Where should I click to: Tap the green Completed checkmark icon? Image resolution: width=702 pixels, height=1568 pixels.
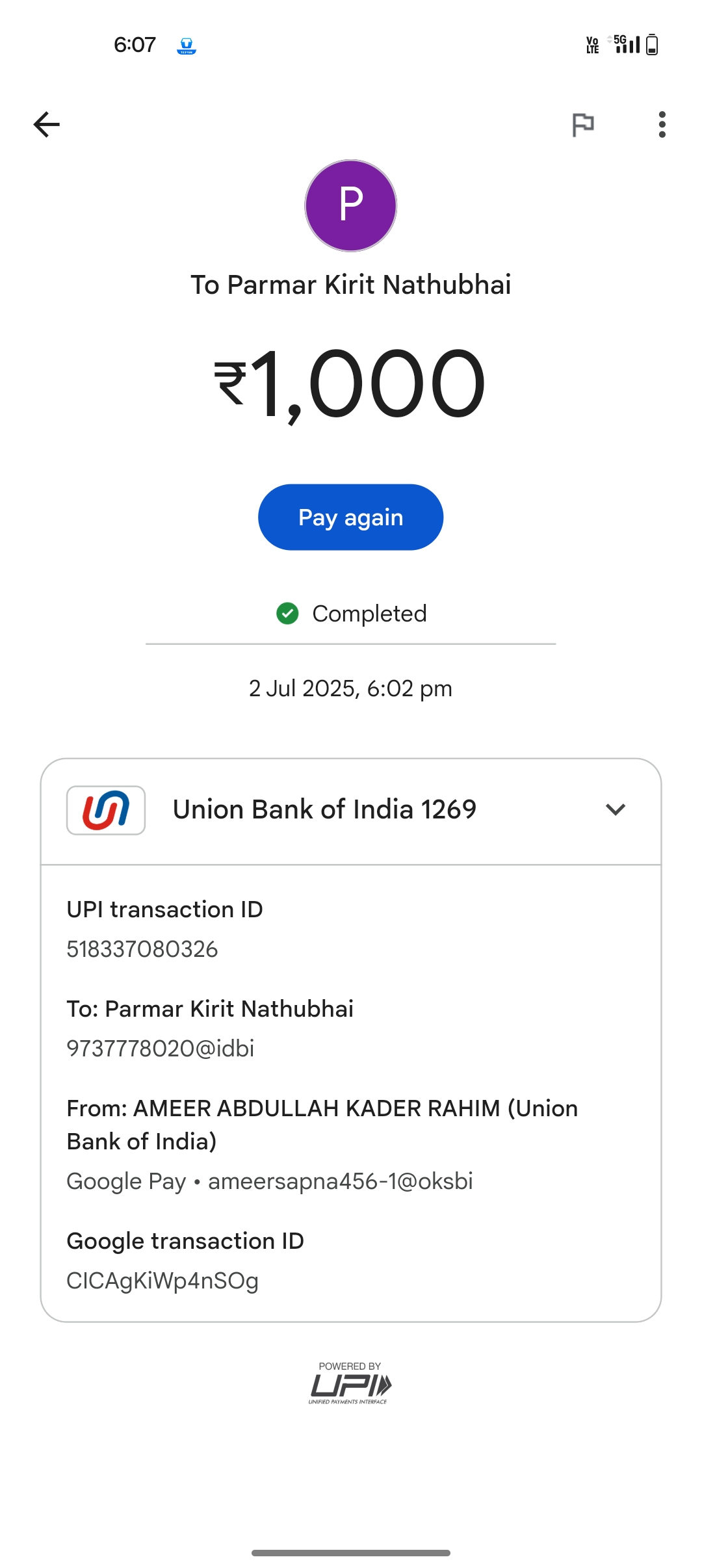click(x=287, y=613)
